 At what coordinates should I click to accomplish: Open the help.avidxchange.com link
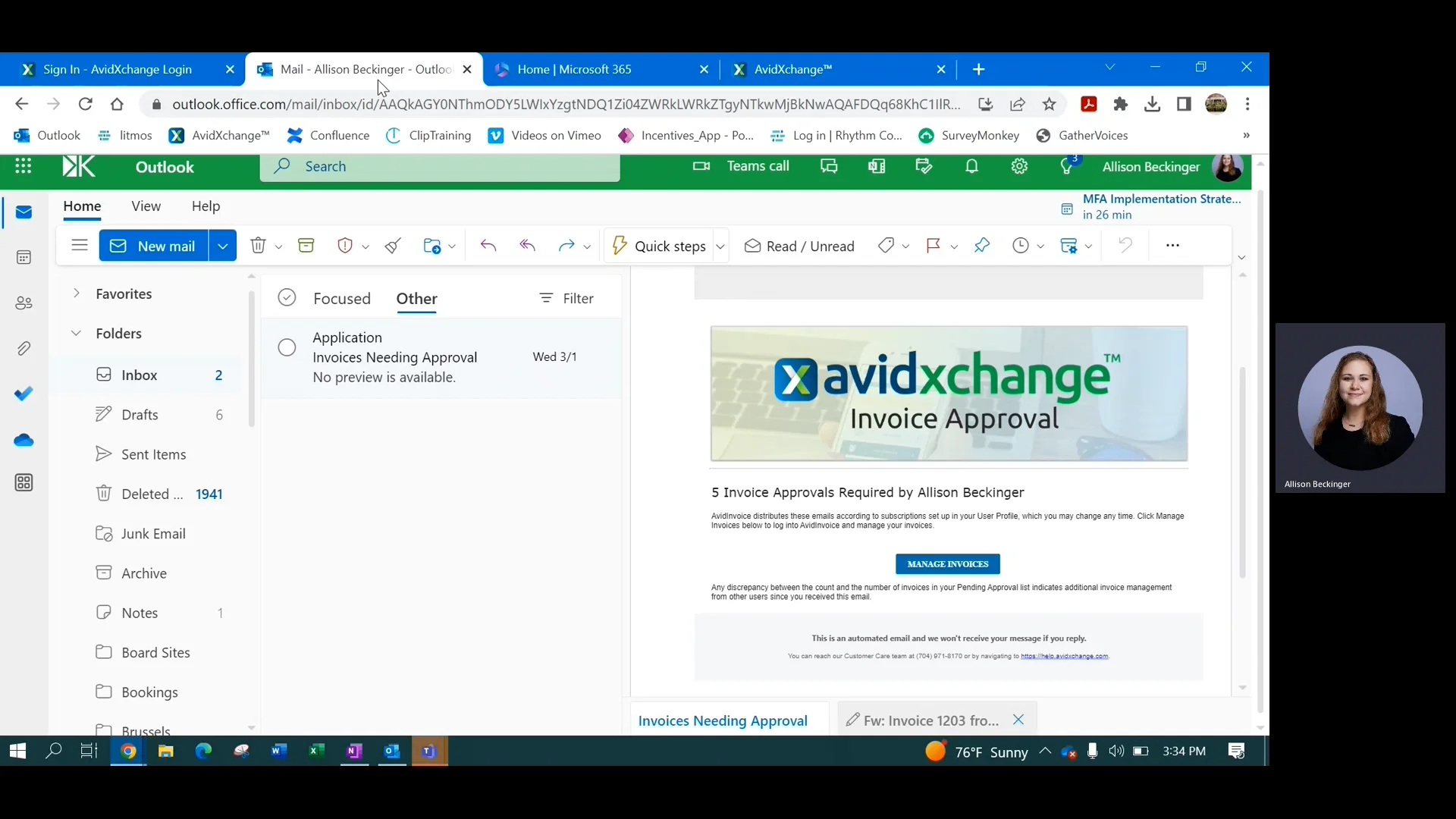1064,656
